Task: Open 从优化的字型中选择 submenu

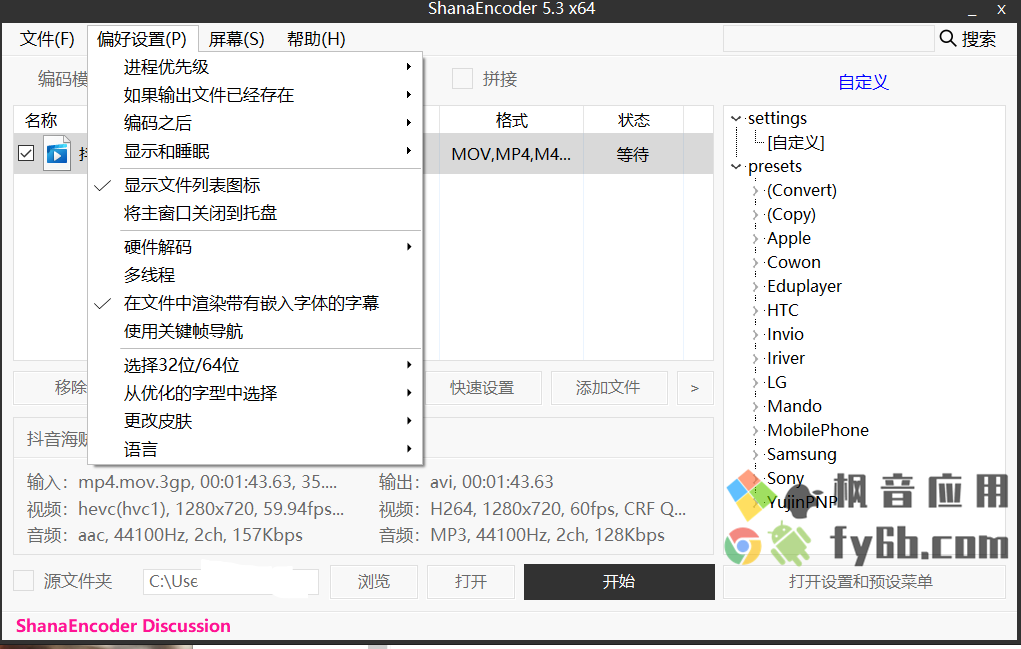Action: coord(255,393)
